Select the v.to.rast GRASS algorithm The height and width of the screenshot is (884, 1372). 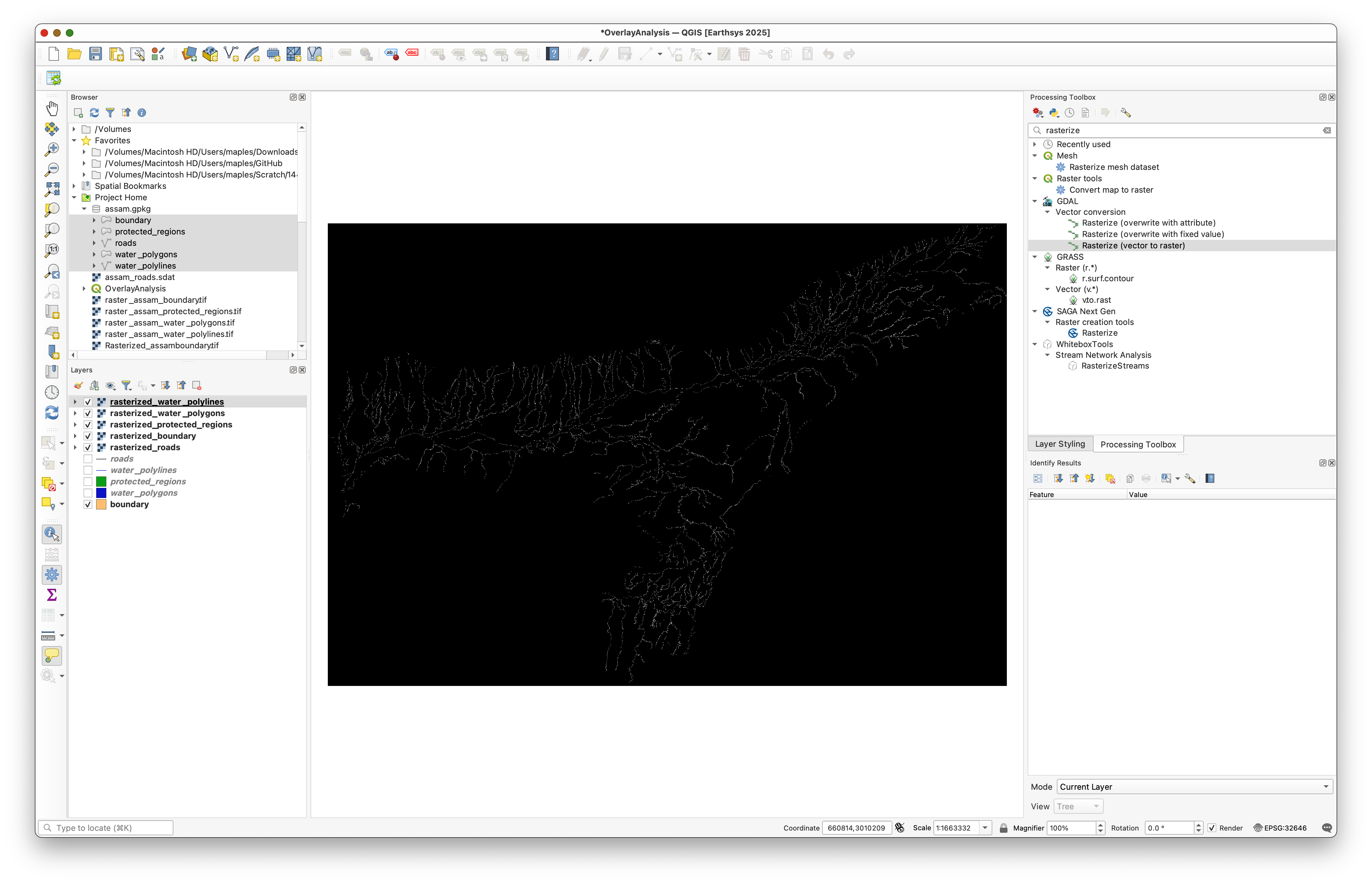click(x=1096, y=300)
